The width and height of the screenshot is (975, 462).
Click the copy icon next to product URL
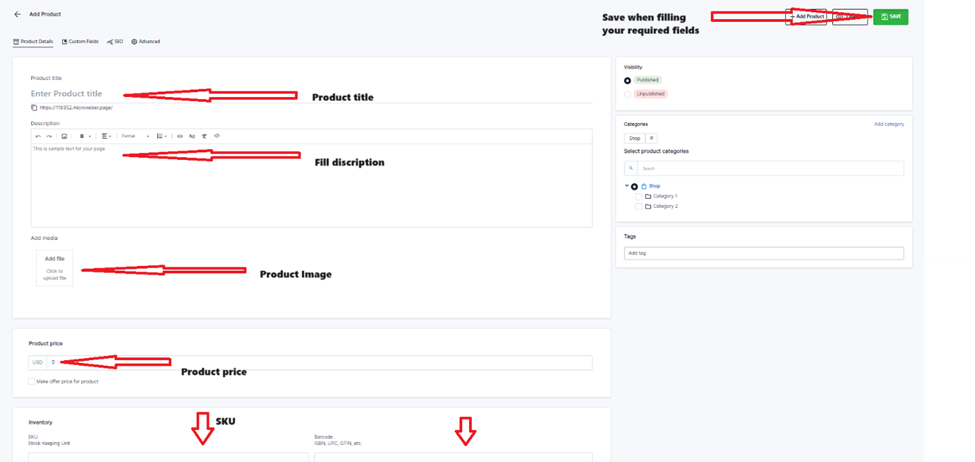point(34,107)
